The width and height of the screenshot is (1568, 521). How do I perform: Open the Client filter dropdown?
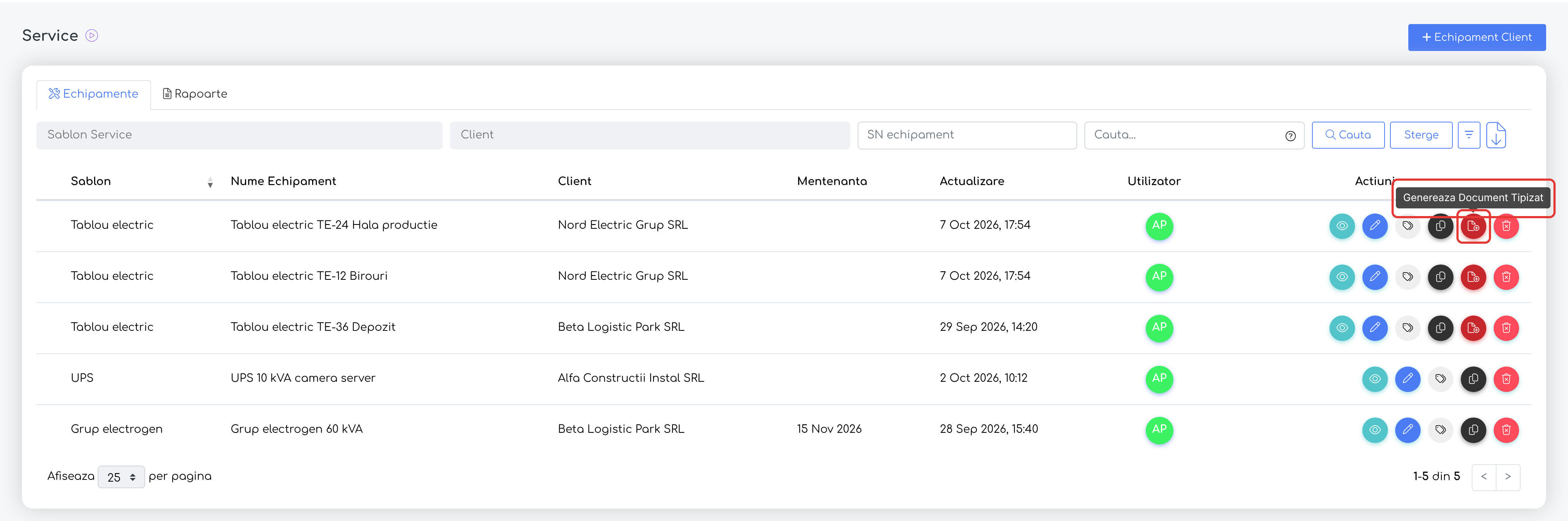tap(649, 135)
